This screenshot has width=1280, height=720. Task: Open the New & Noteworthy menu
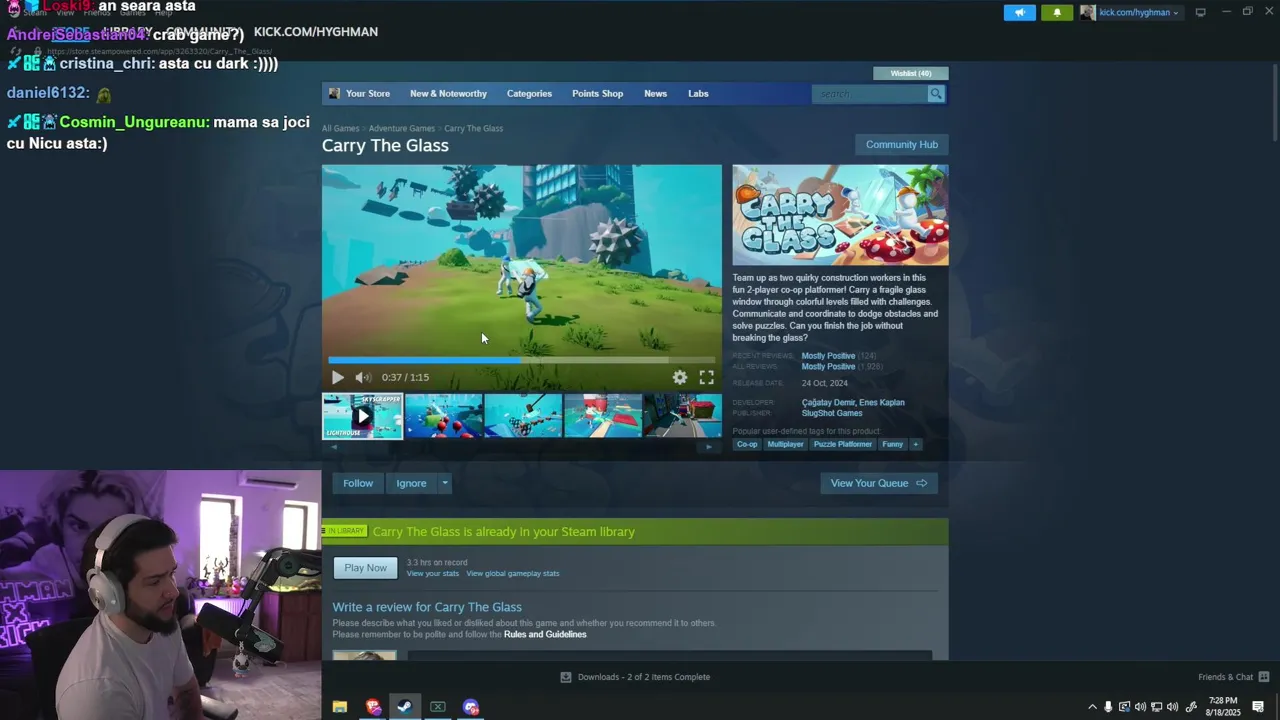(x=448, y=93)
